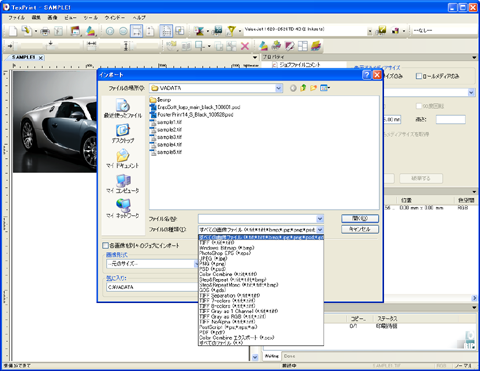Image resolution: width=480 pixels, height=371 pixels.
Task: Click the yellow funnel filter icon
Action: [x=231, y=31]
